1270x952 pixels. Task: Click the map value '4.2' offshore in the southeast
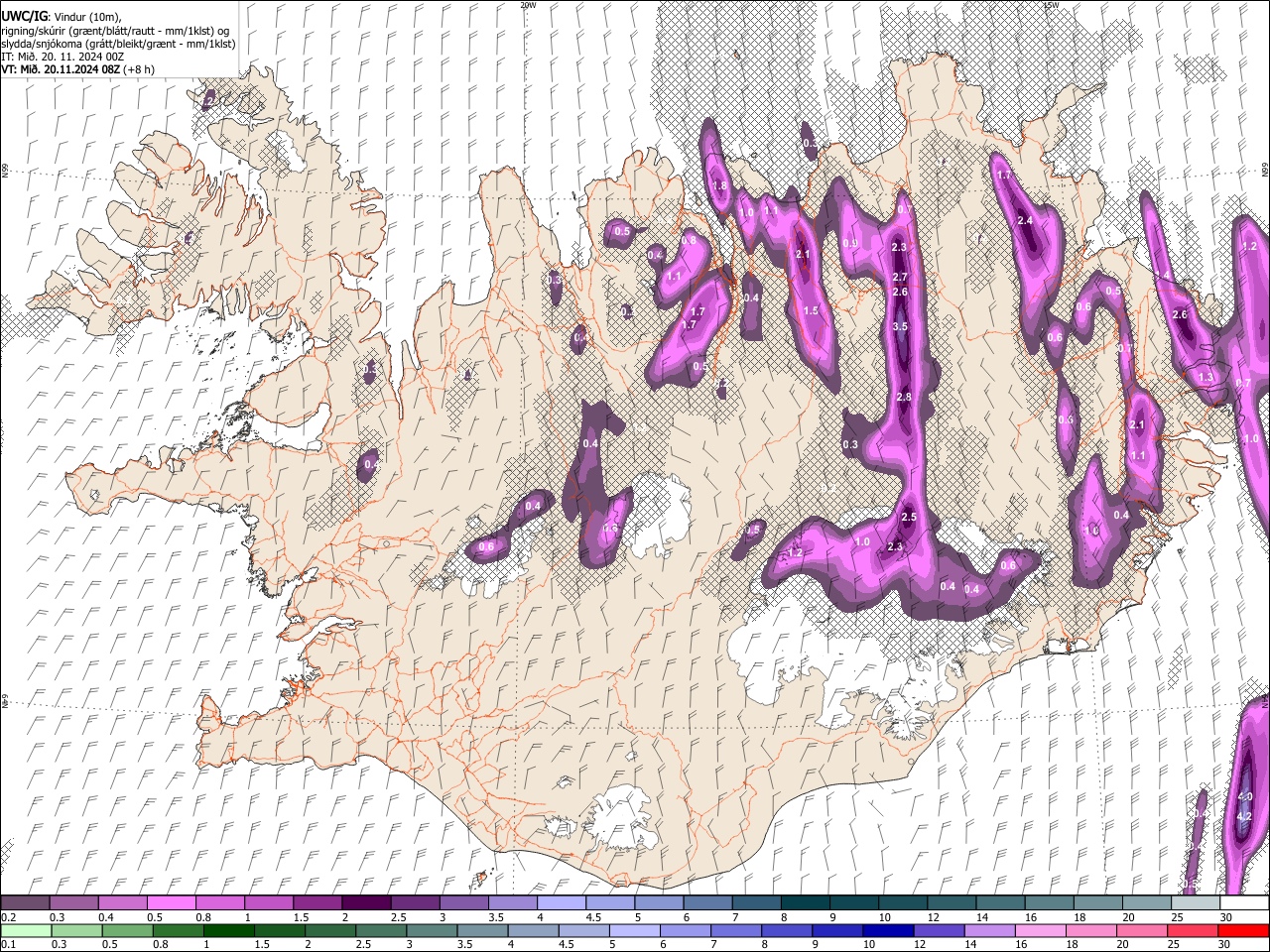1245,816
